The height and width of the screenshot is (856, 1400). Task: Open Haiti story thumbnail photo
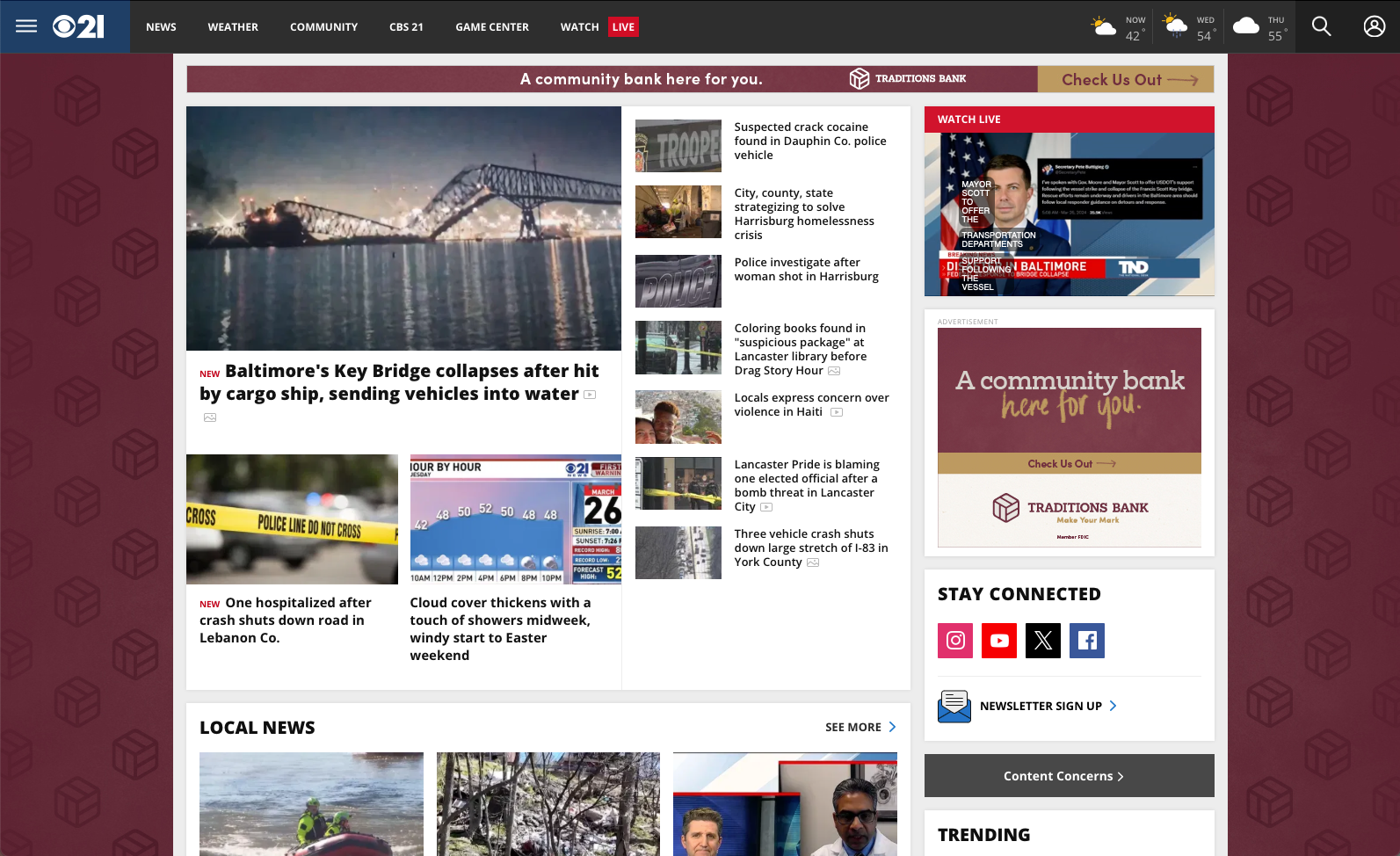click(678, 417)
